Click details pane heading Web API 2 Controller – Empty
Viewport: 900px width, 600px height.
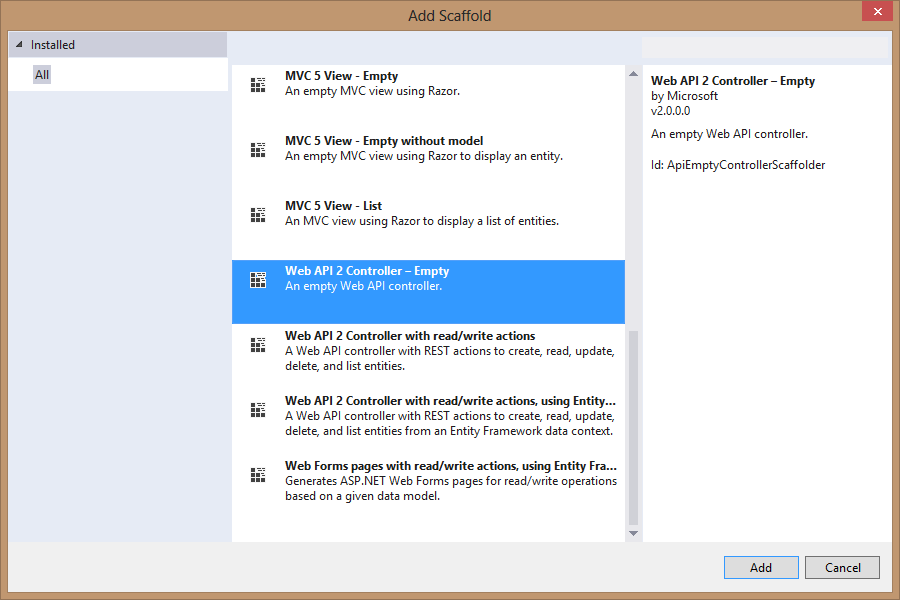click(x=732, y=80)
